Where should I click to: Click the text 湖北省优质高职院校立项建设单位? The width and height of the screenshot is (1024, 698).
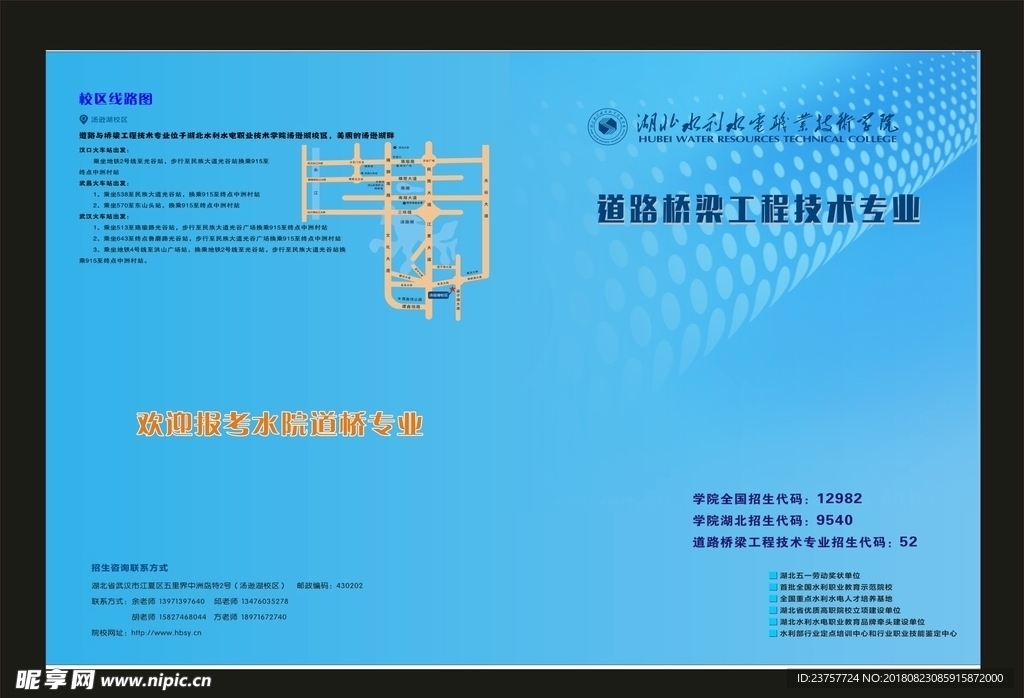(x=840, y=610)
